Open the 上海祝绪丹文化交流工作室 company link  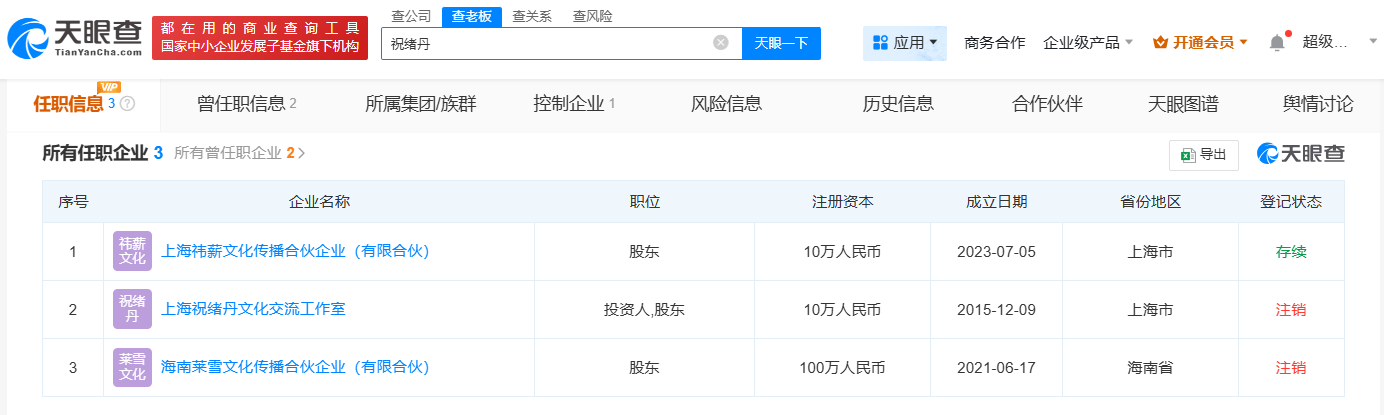253,309
